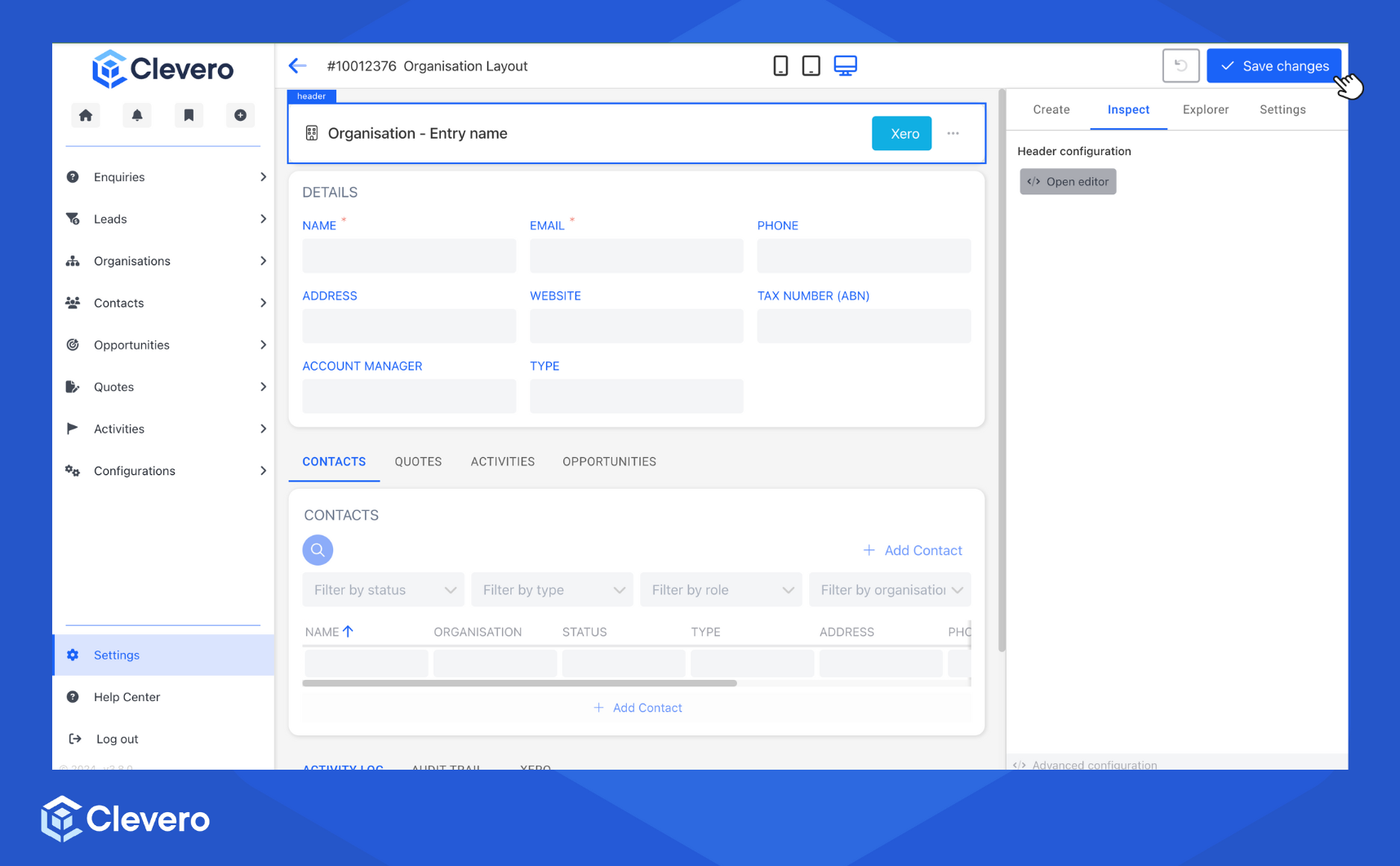Click the EMAIL input field
The height and width of the screenshot is (866, 1400).
click(637, 255)
